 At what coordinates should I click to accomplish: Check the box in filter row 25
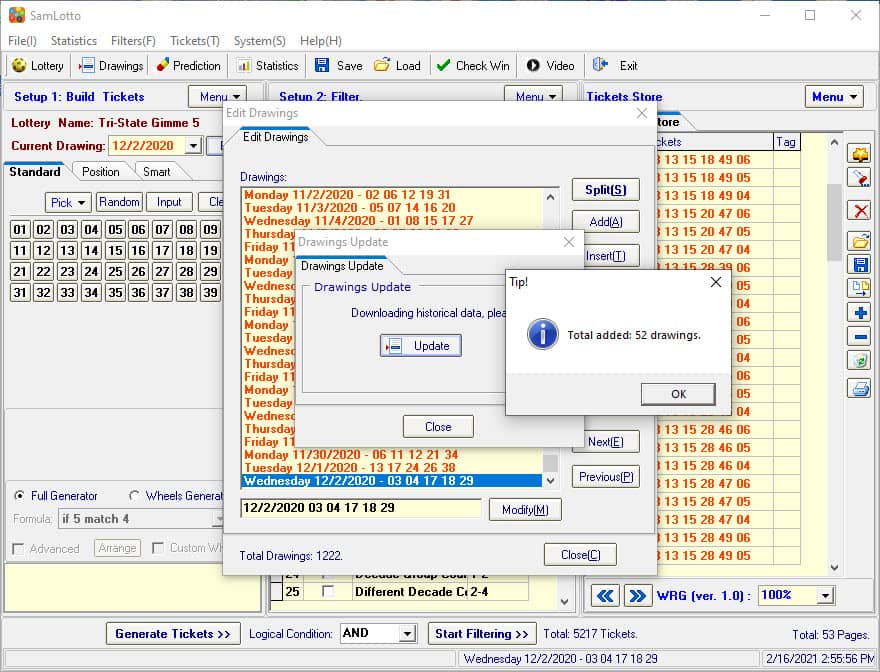(x=328, y=591)
